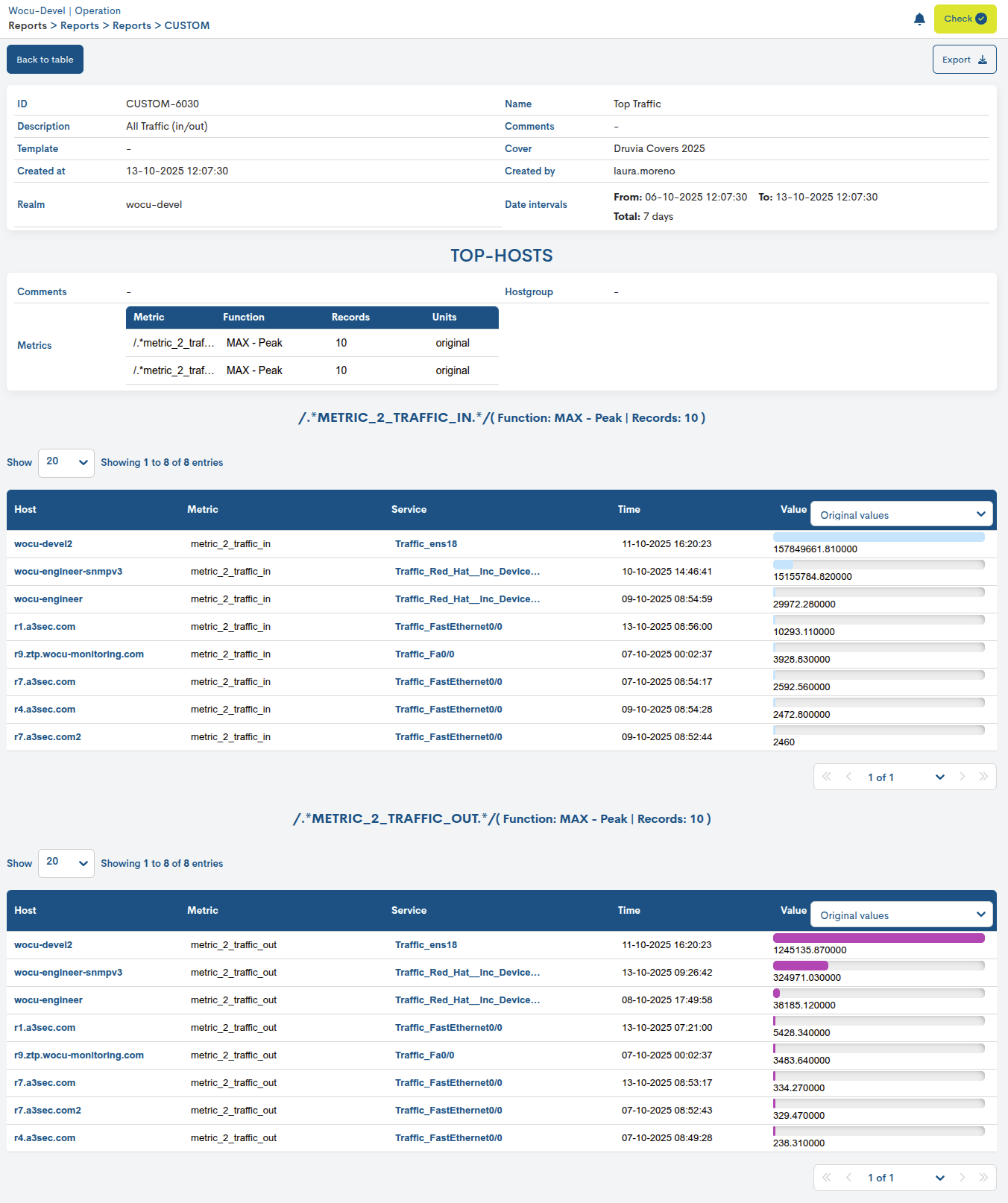Click previous-page arrow in traffic_out pagination

coord(848,1178)
